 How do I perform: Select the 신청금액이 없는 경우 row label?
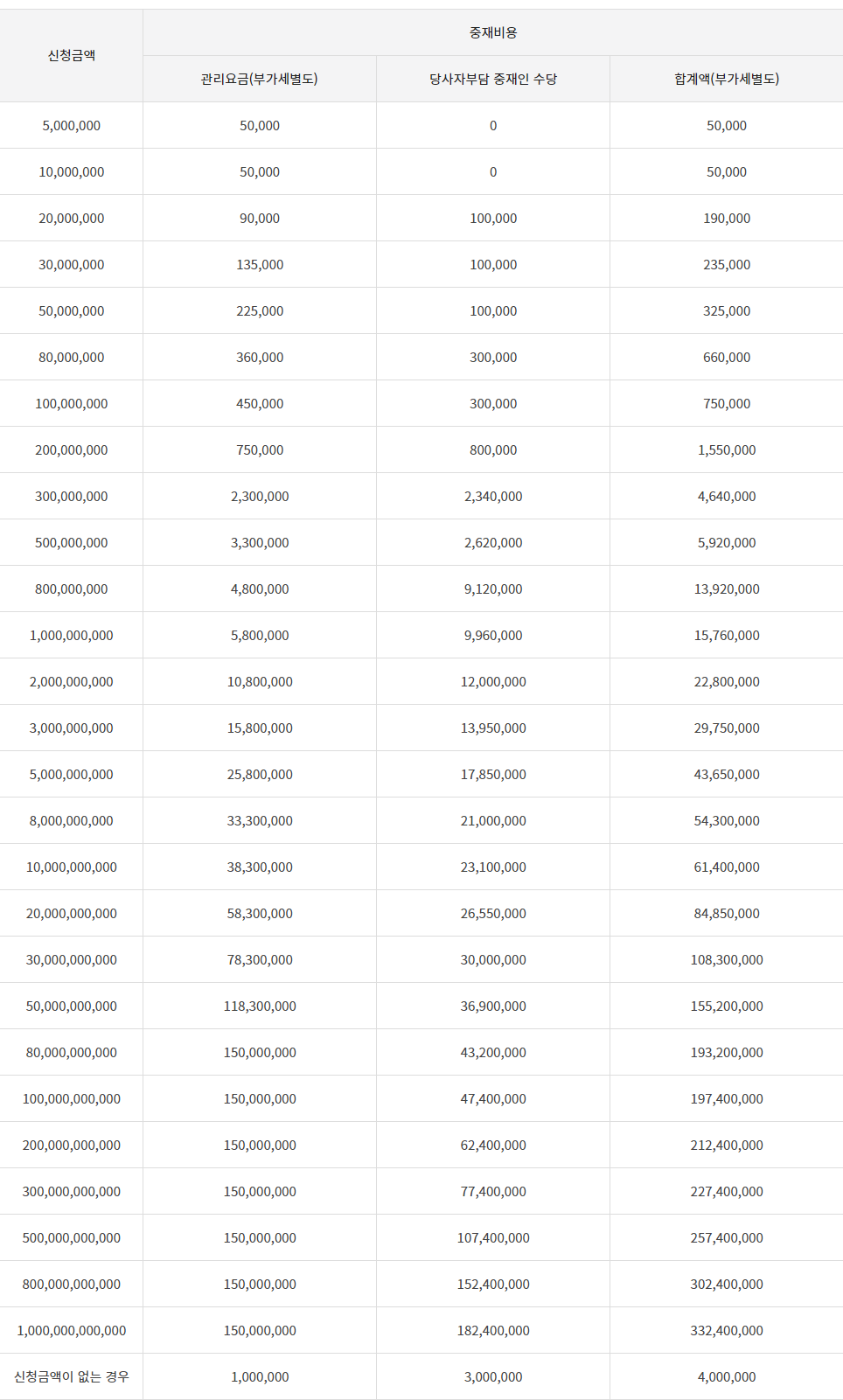[x=72, y=1376]
